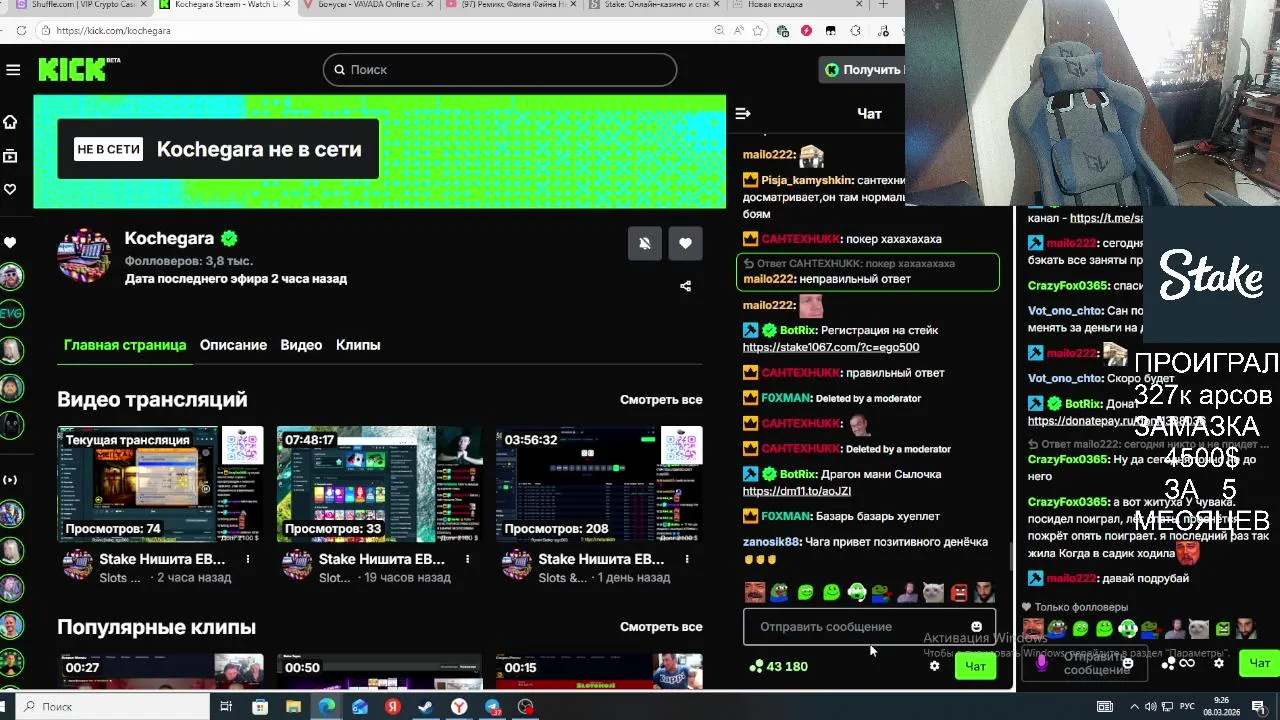This screenshot has width=1280, height=720.
Task: Open options menu for 'Просмотров: 74' video
Action: (248, 559)
